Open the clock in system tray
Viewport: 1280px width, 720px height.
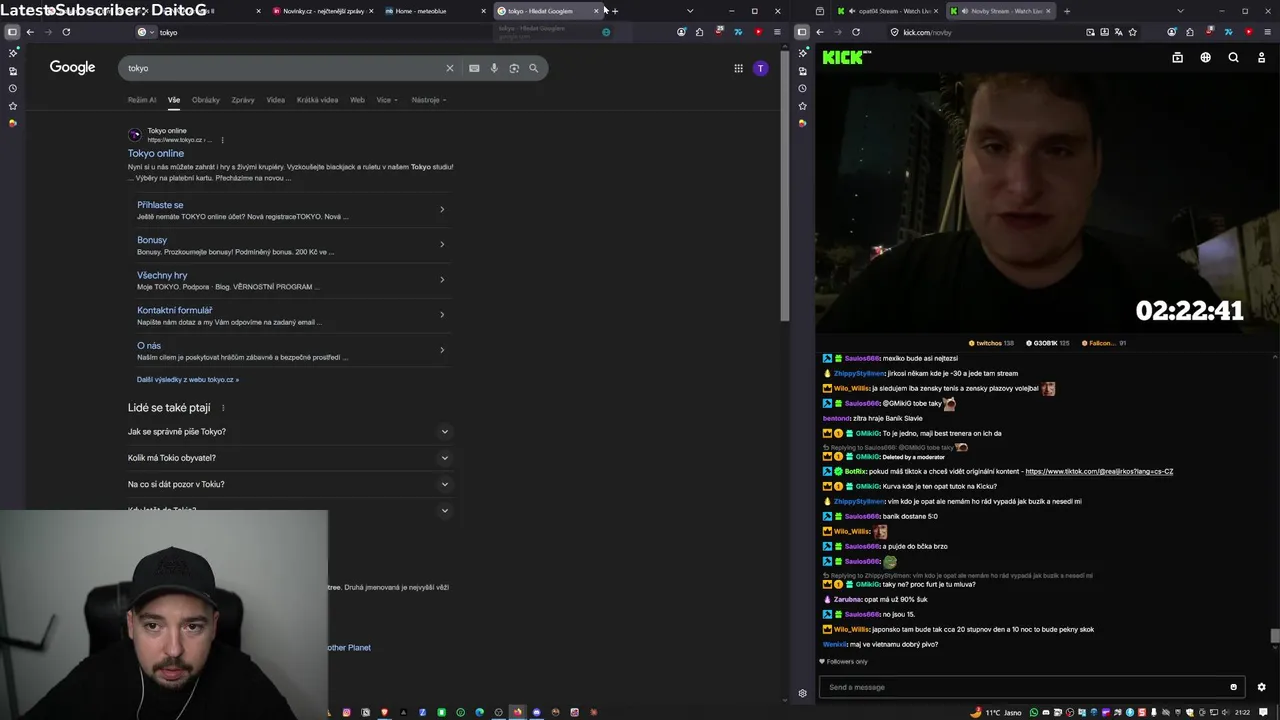coord(1242,712)
